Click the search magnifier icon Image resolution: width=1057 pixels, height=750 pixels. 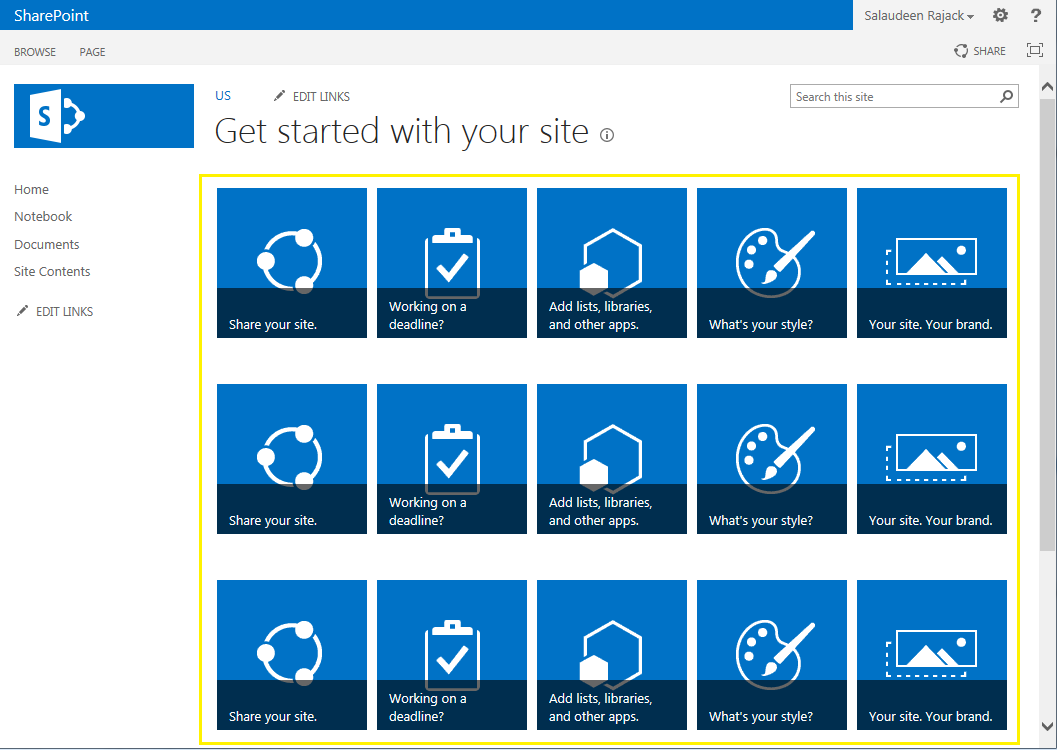point(1007,96)
